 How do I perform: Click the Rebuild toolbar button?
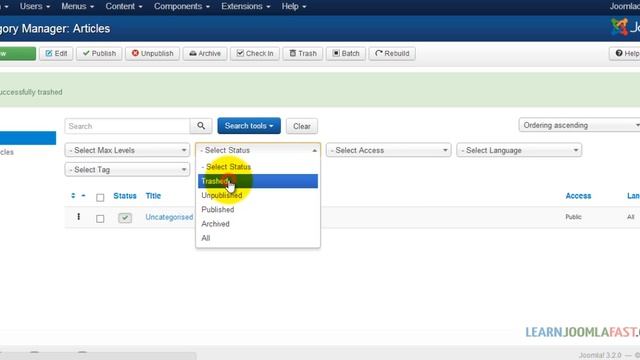392,53
